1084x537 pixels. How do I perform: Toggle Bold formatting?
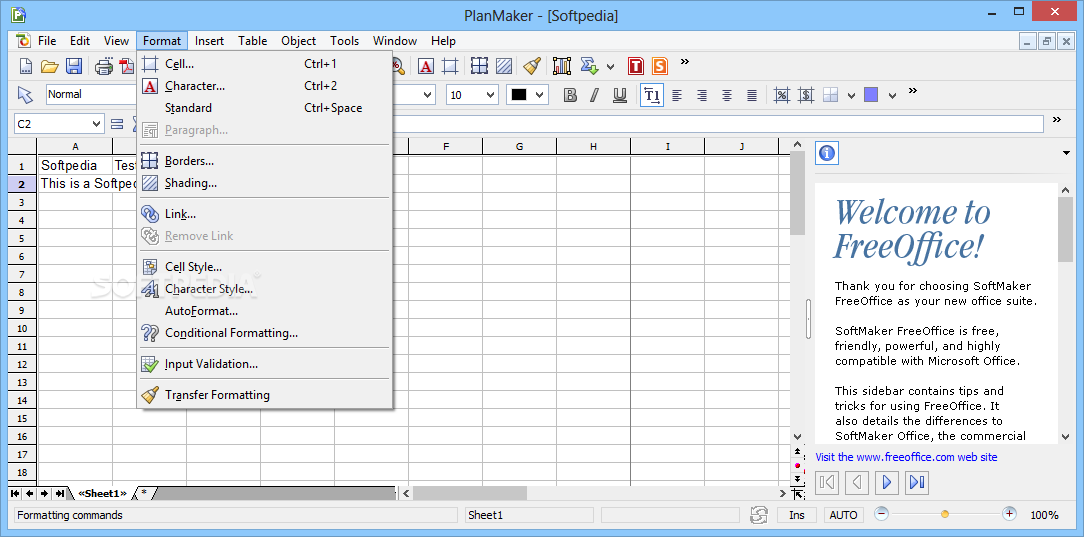[x=570, y=95]
